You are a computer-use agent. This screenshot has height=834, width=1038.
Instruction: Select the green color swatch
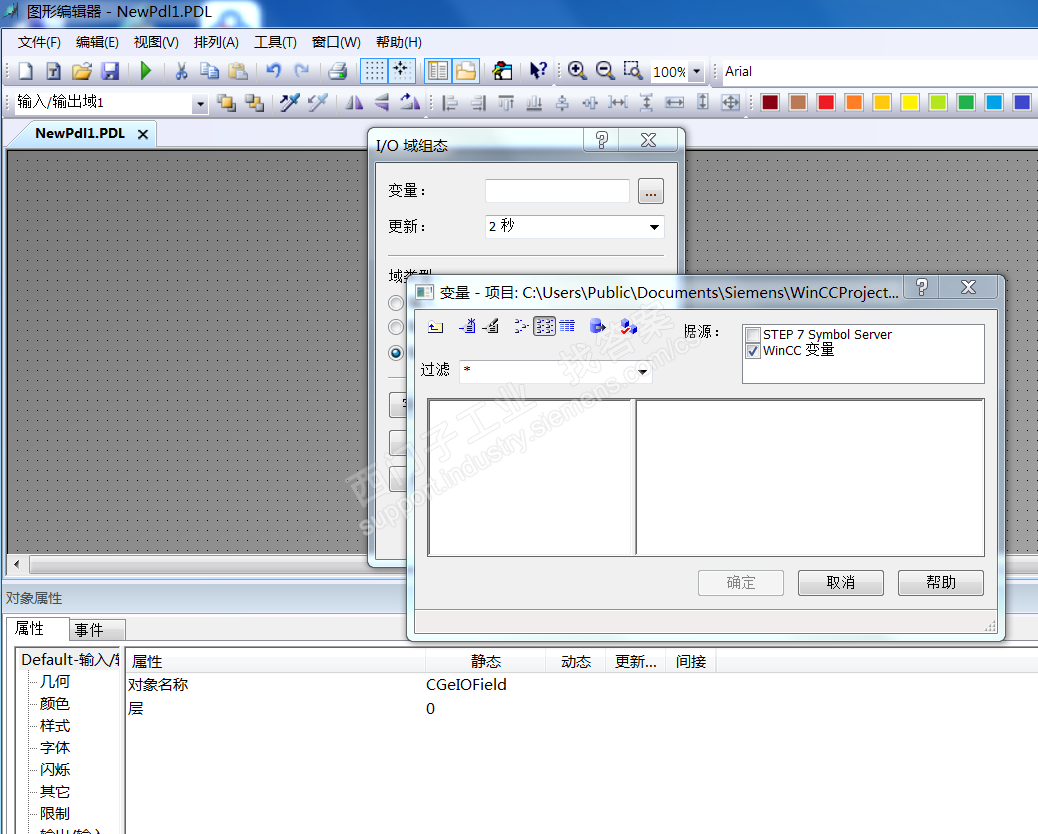[x=966, y=103]
